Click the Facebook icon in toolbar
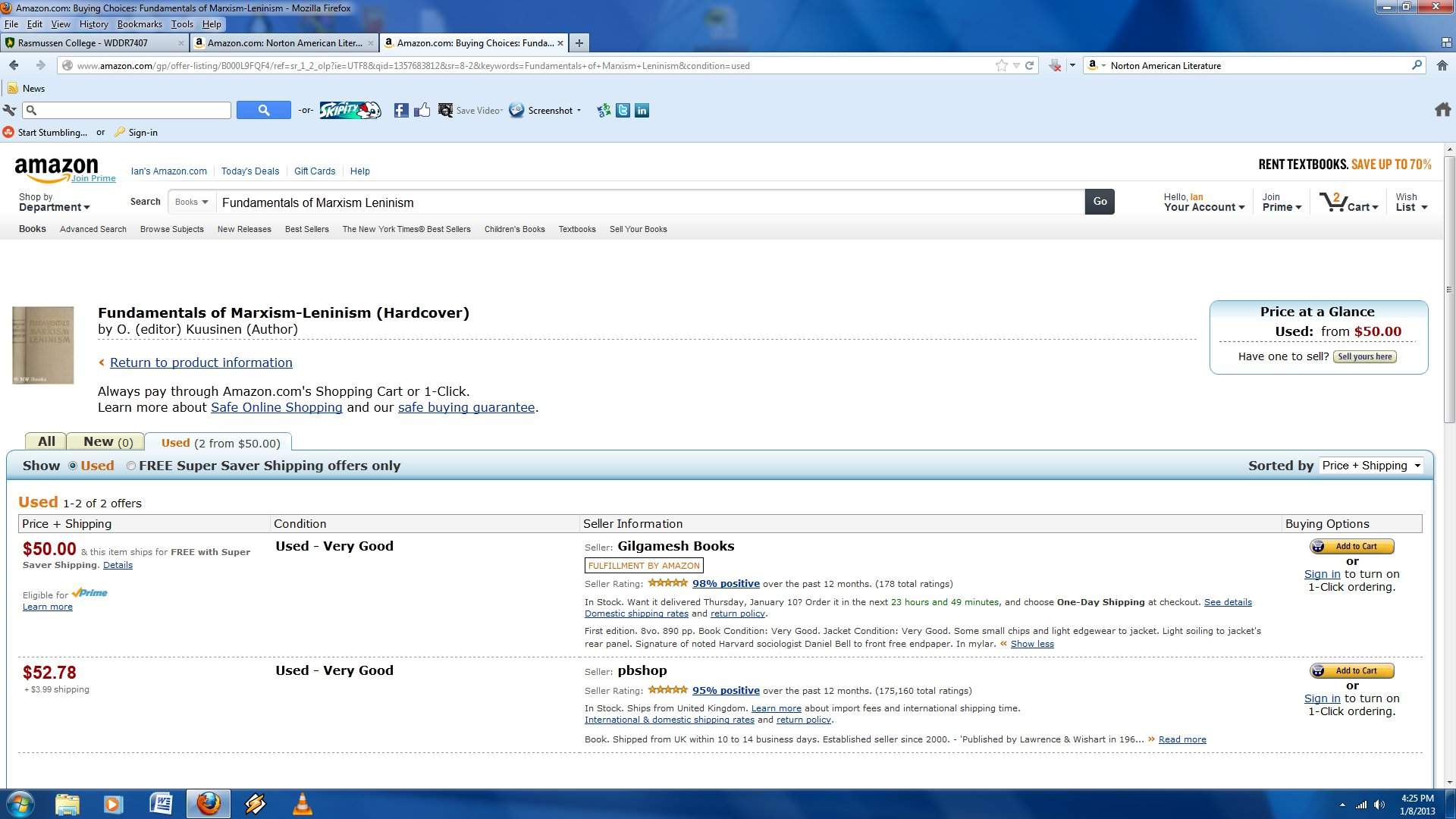 pyautogui.click(x=401, y=111)
